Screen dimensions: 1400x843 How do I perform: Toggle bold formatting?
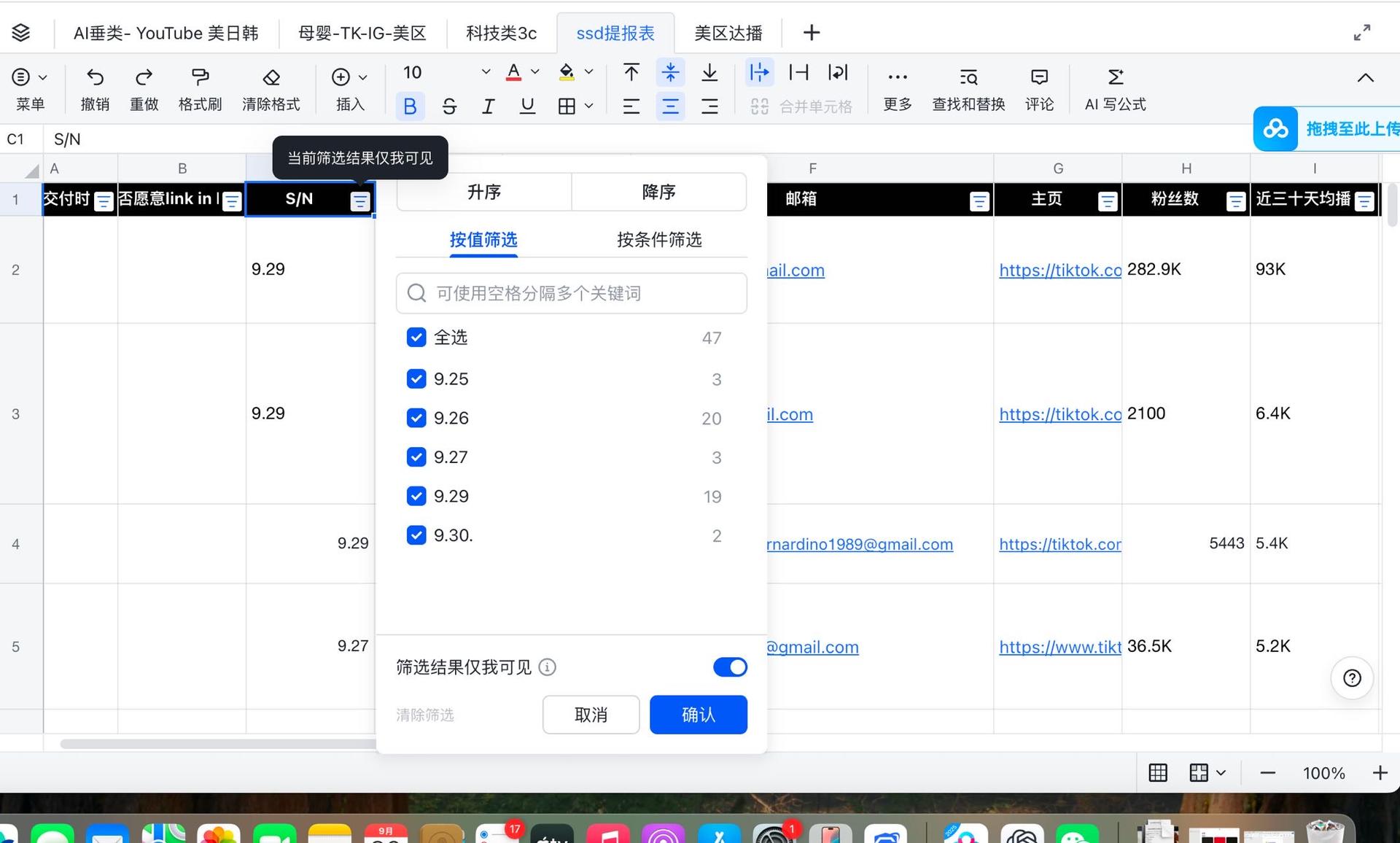(x=410, y=106)
